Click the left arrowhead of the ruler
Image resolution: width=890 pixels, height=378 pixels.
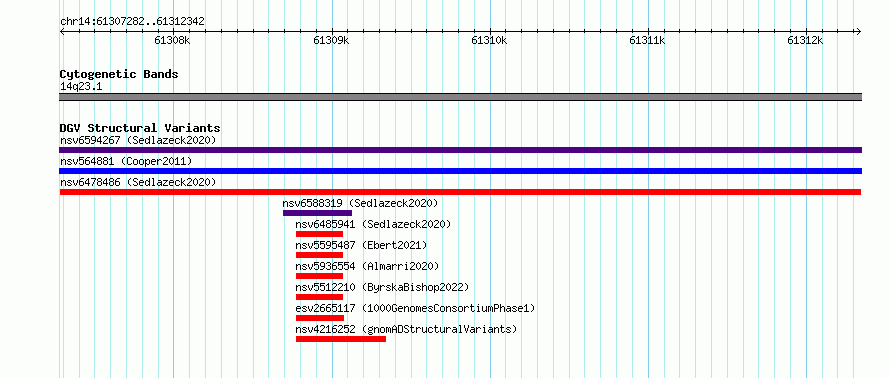(62, 32)
